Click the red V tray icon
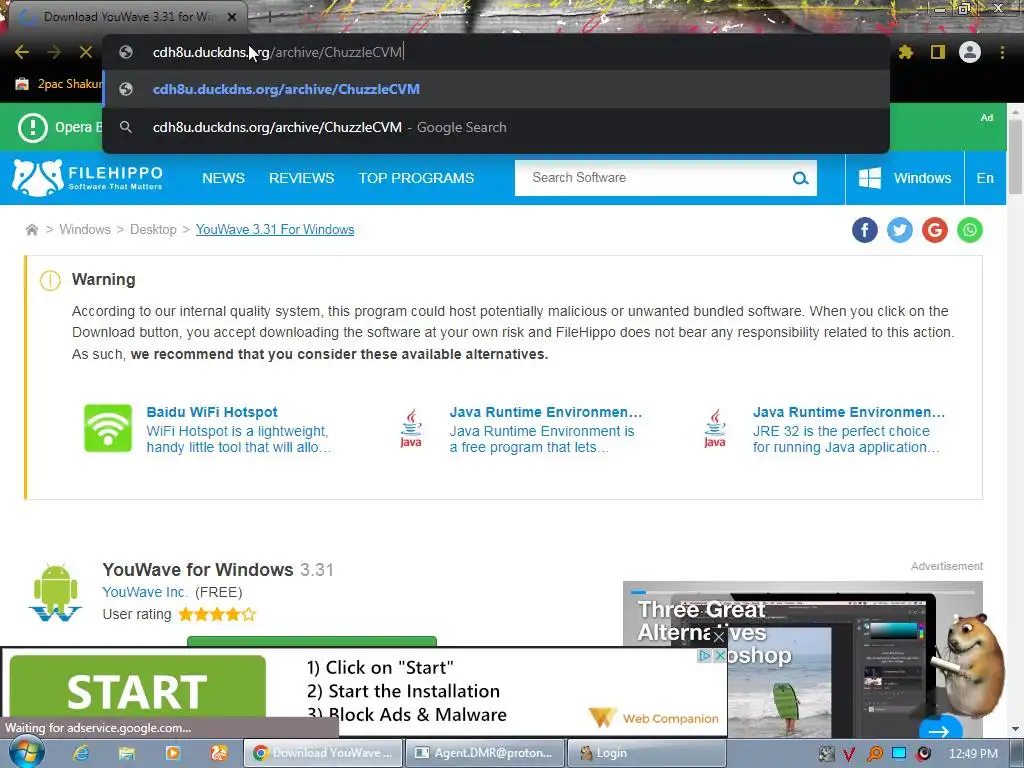Screen dimensions: 1024x768 (850, 754)
